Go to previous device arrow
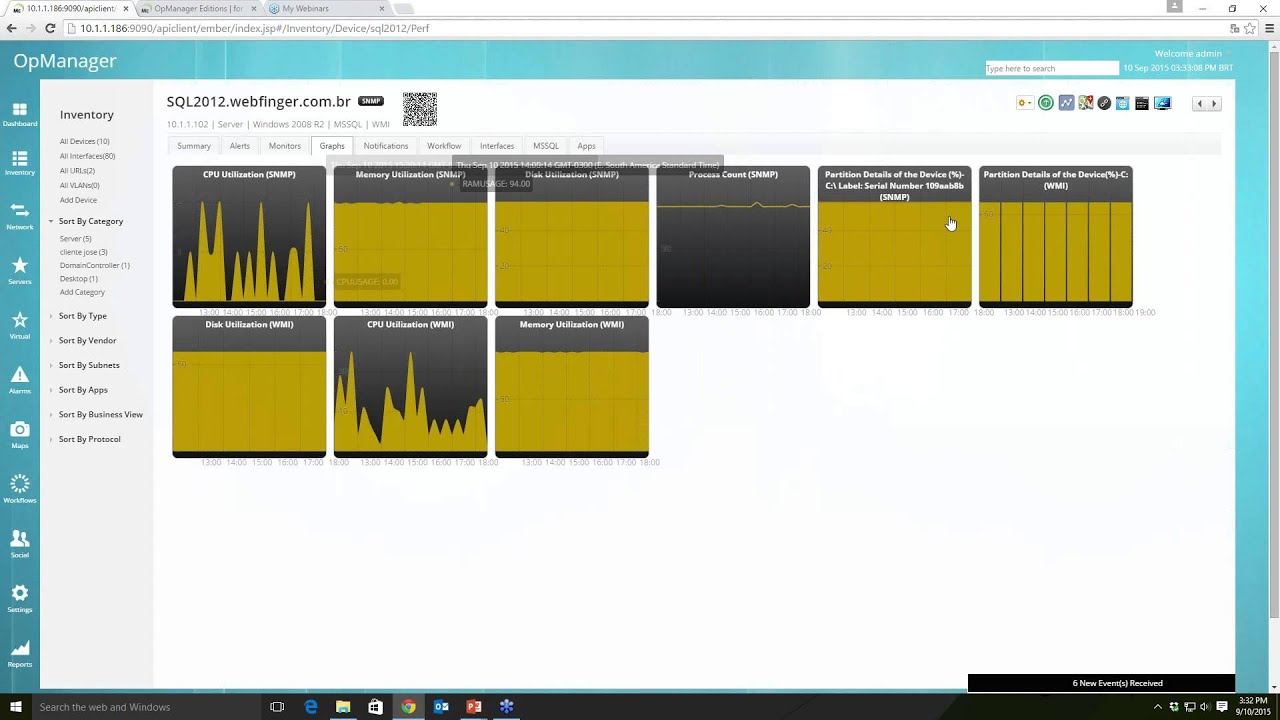This screenshot has width=1280, height=720. (1199, 104)
